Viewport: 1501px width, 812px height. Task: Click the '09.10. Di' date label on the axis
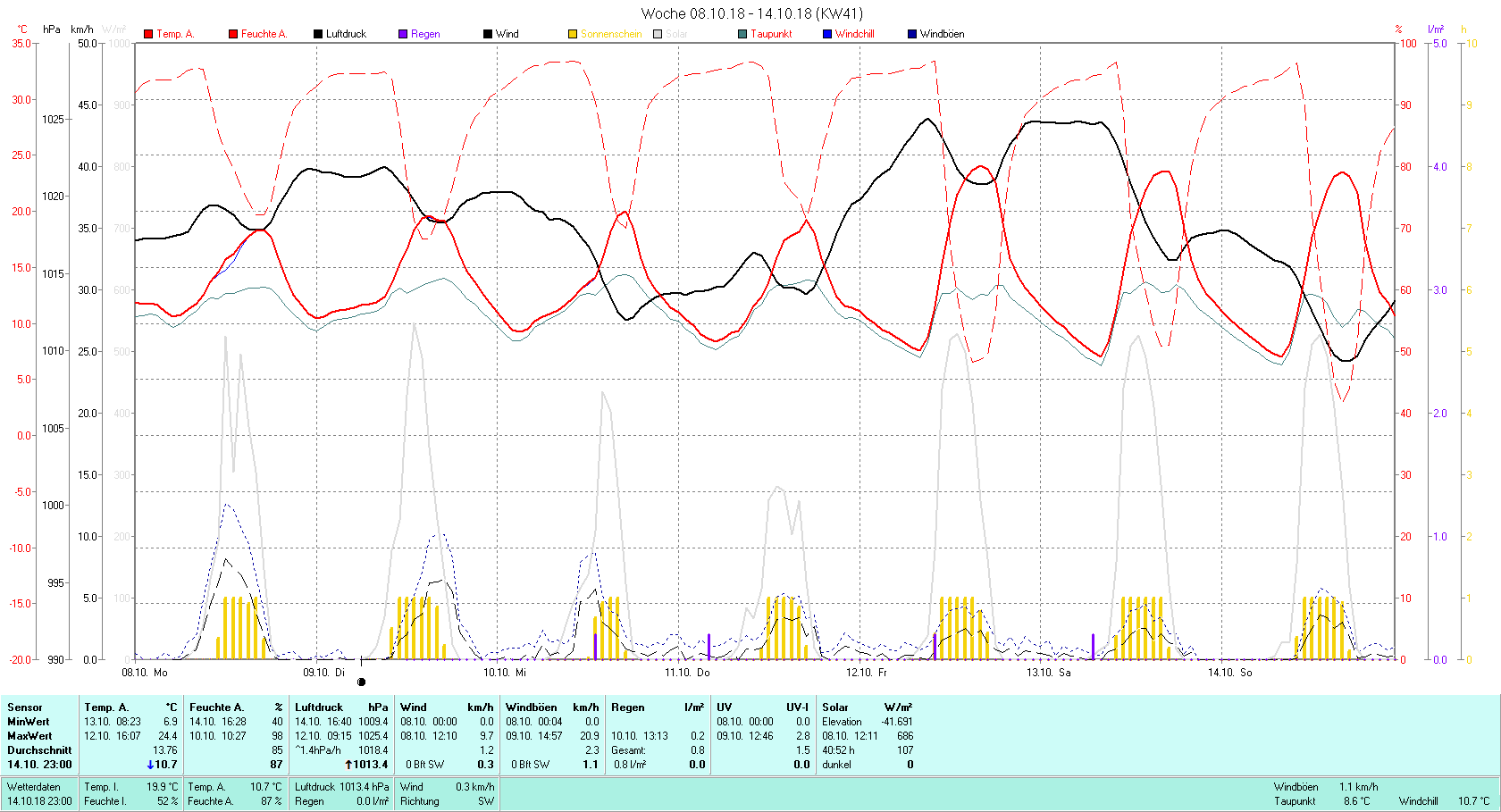pyautogui.click(x=323, y=673)
